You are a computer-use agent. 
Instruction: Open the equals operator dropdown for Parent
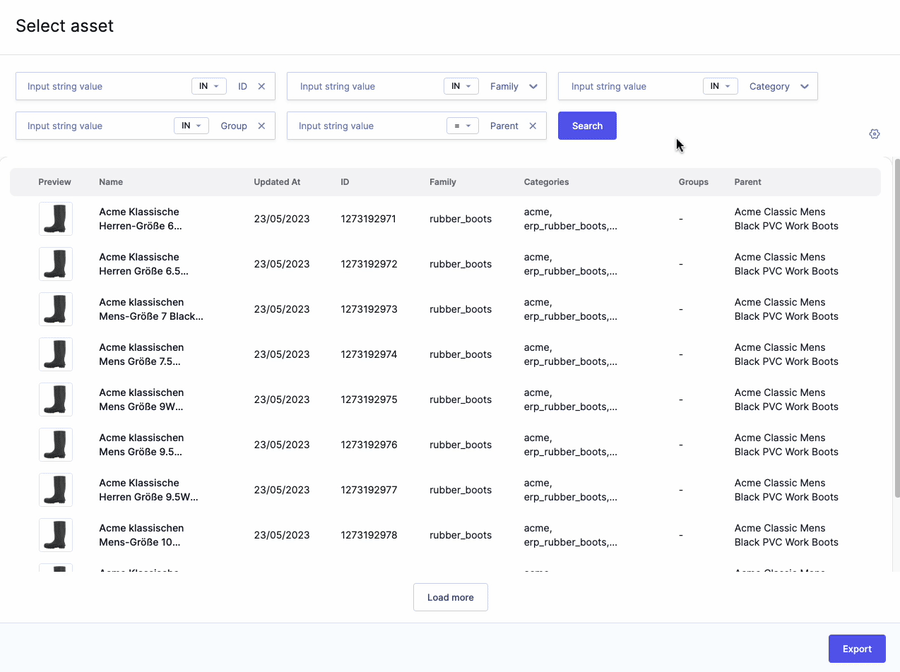[x=462, y=126]
